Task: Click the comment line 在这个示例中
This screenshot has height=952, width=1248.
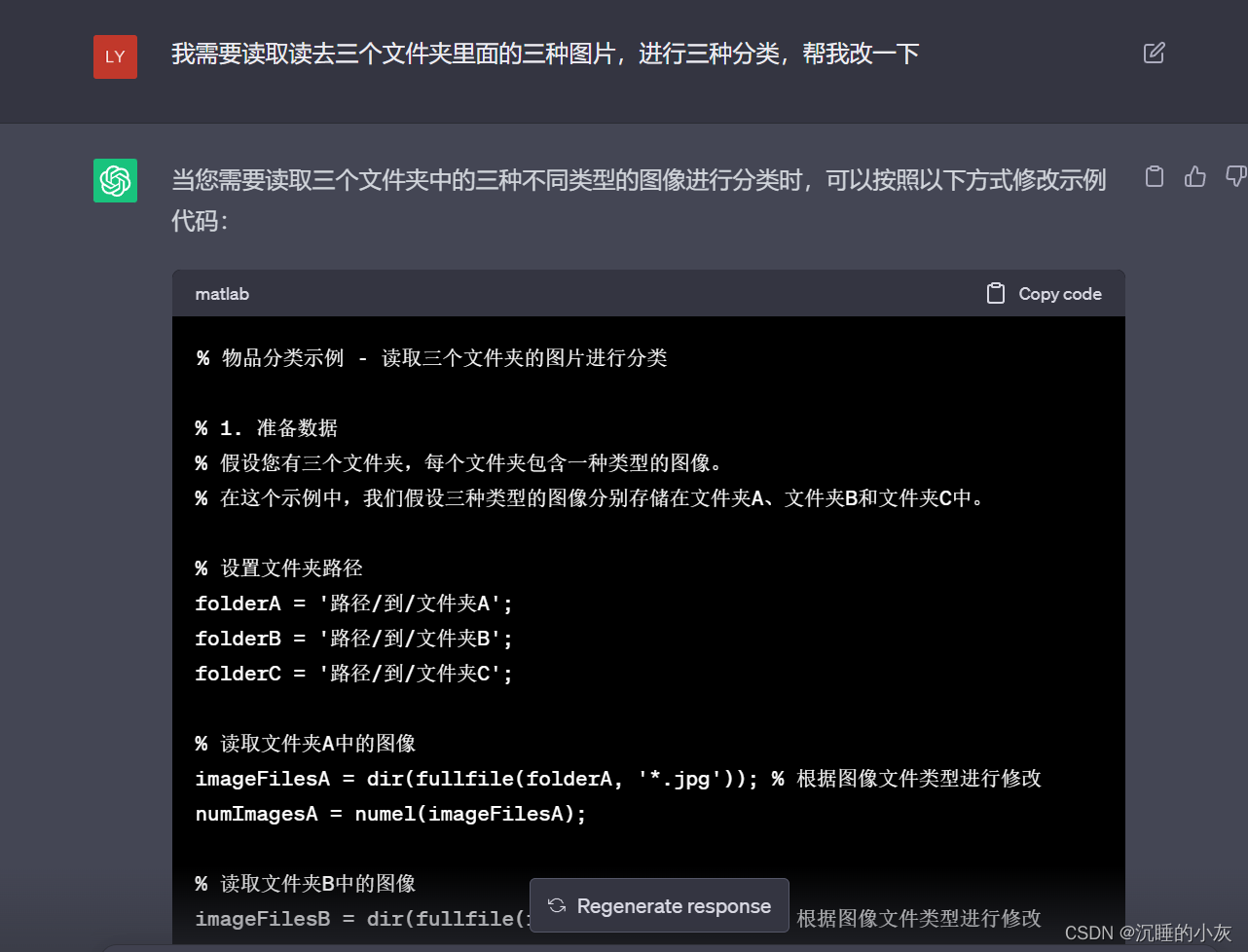Action: coord(590,498)
